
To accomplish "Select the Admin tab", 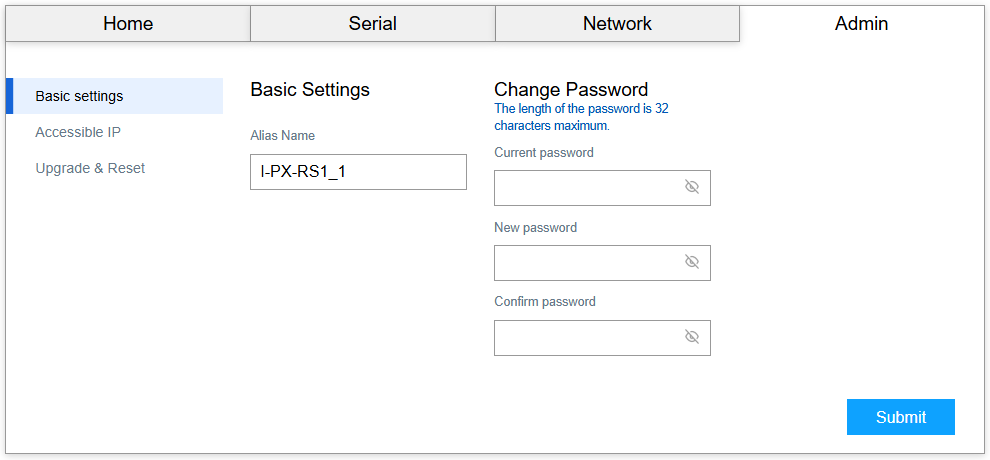I will click(861, 24).
